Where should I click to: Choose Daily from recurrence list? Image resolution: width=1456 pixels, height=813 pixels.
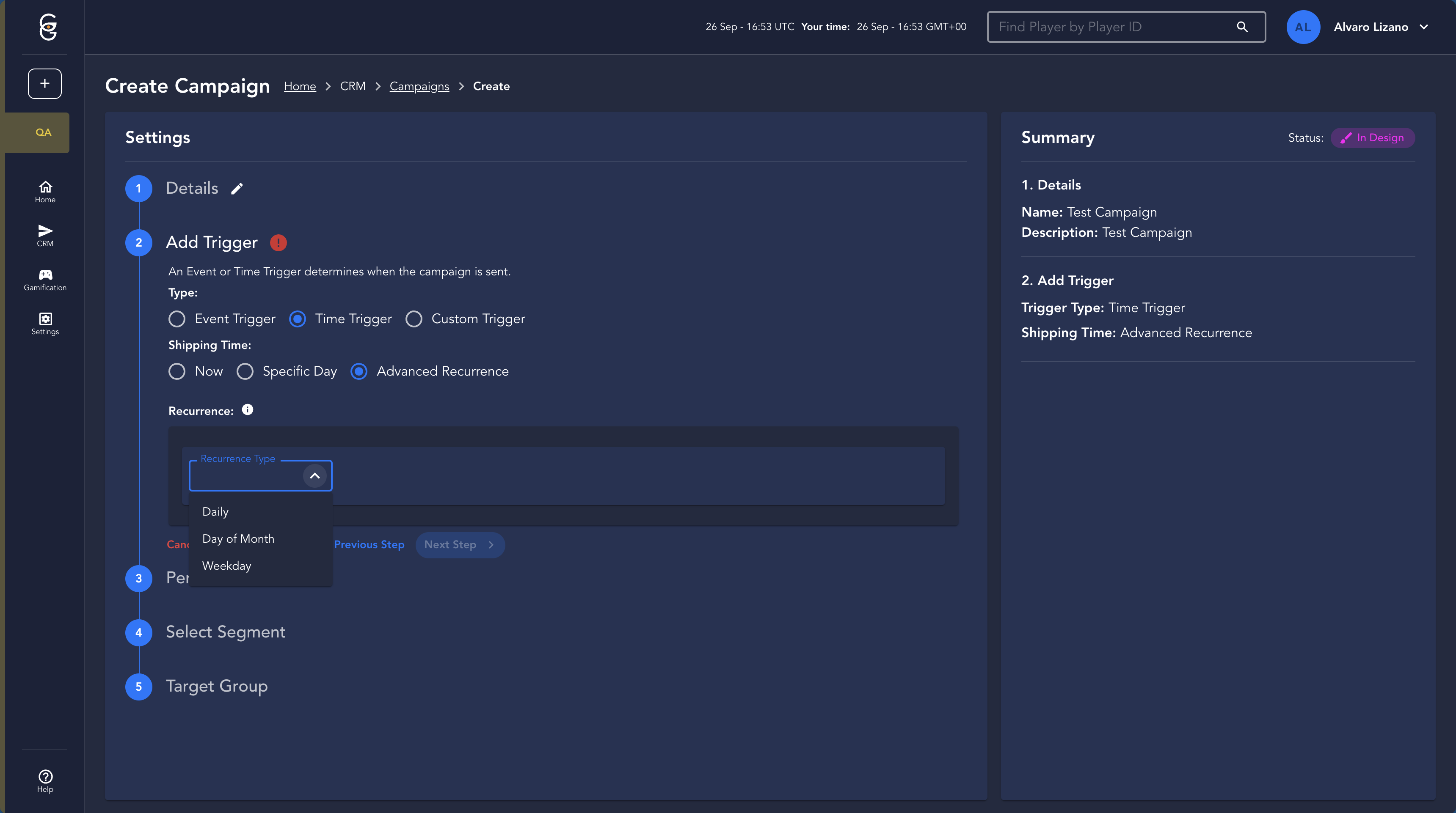[x=215, y=512]
